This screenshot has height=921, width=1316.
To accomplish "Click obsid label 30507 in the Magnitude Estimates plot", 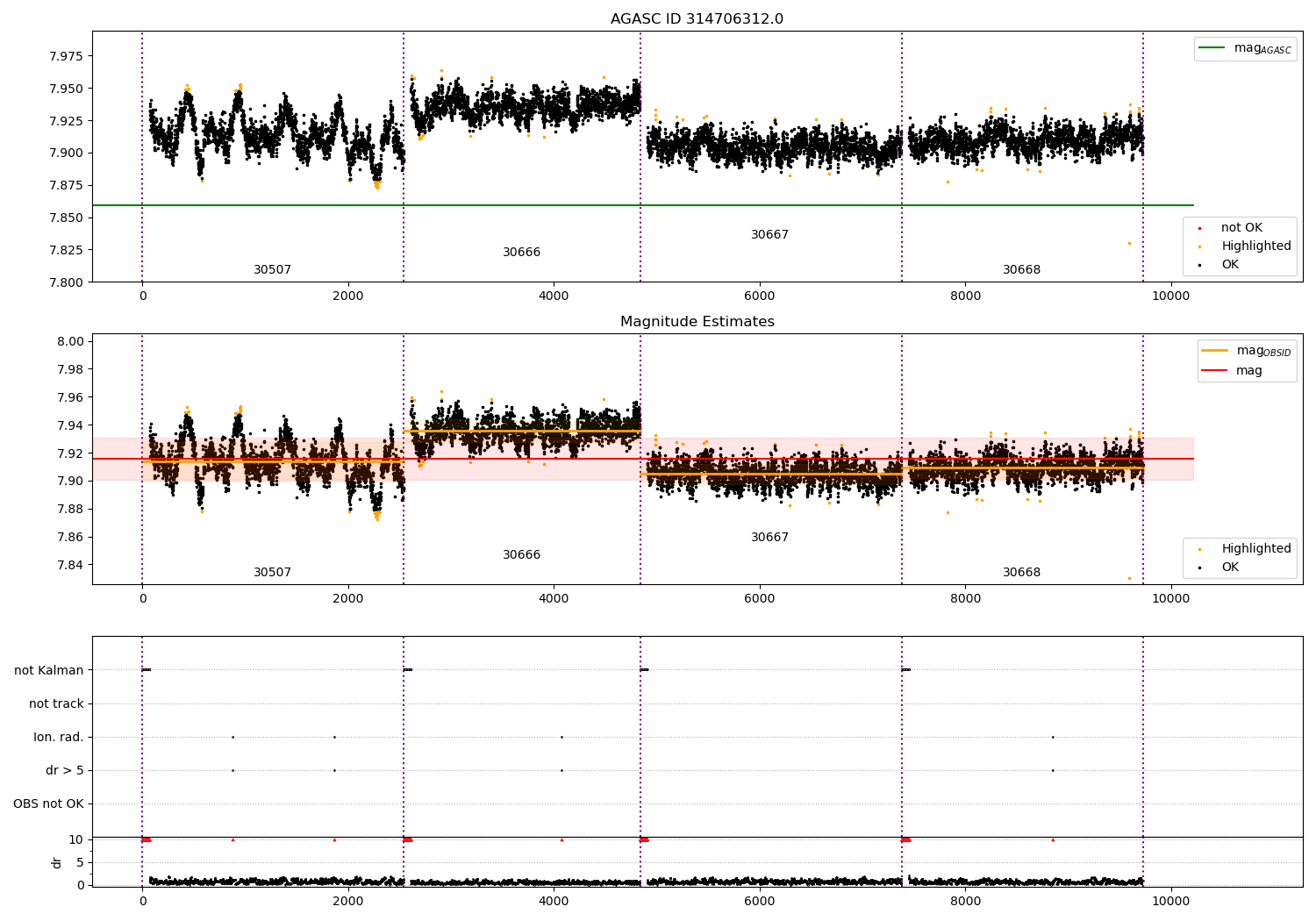I will pos(272,573).
